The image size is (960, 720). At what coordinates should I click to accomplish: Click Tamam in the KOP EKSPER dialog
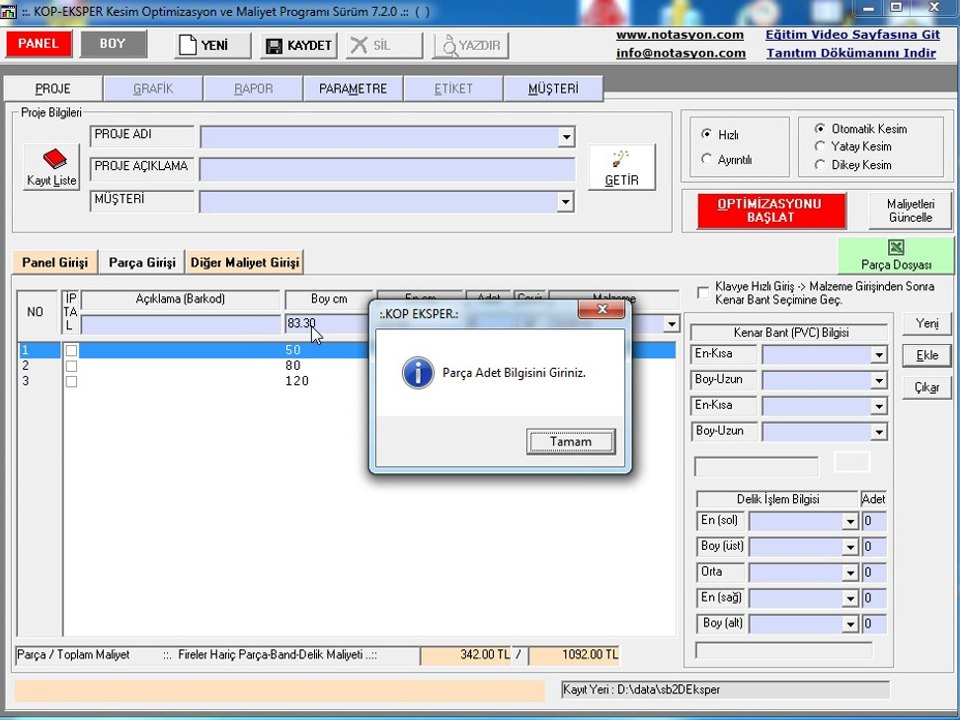click(571, 441)
